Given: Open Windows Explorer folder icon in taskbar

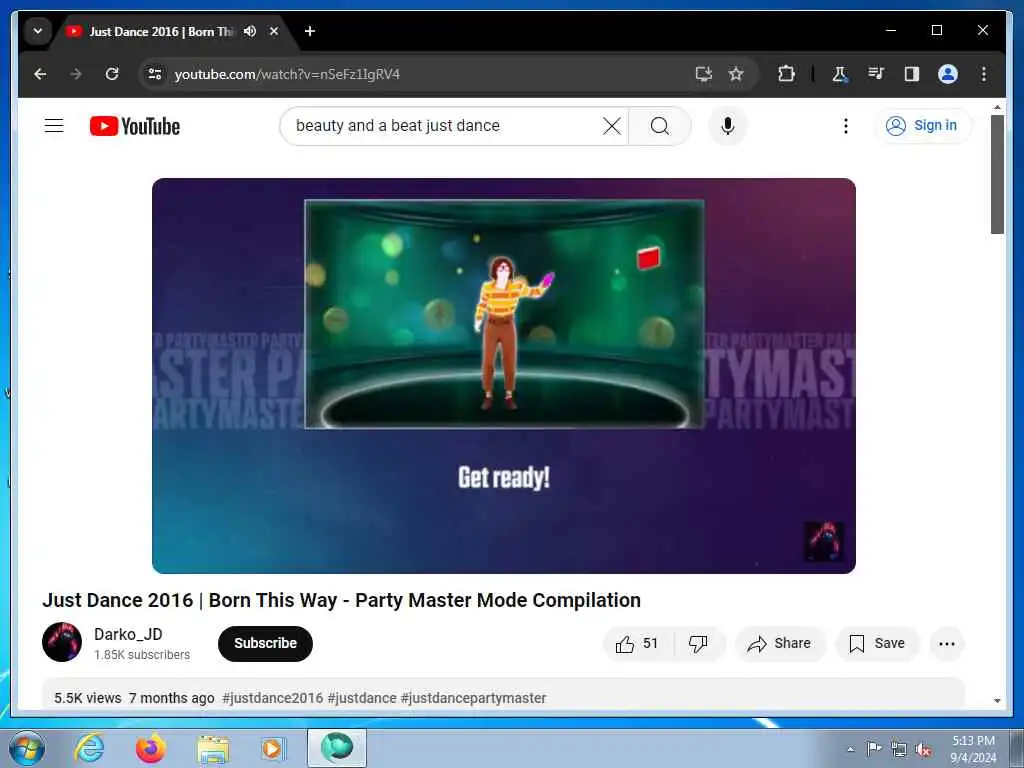Looking at the screenshot, I should [213, 748].
